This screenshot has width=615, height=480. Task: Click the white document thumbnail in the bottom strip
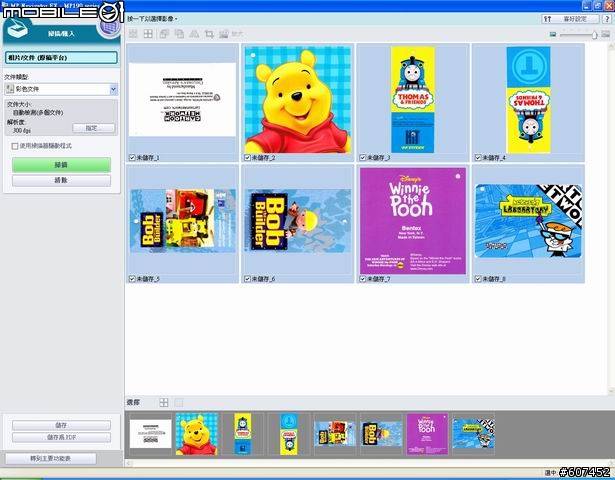point(151,434)
